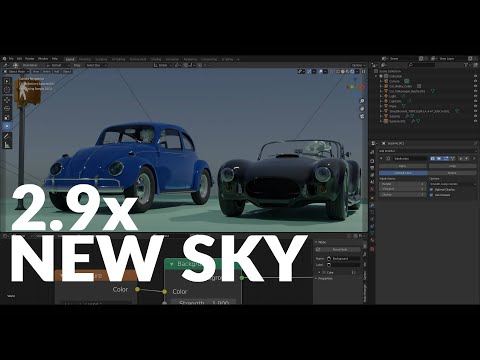Select the Move tool in viewport toolbar
This screenshot has width=480, height=360.
7,100
